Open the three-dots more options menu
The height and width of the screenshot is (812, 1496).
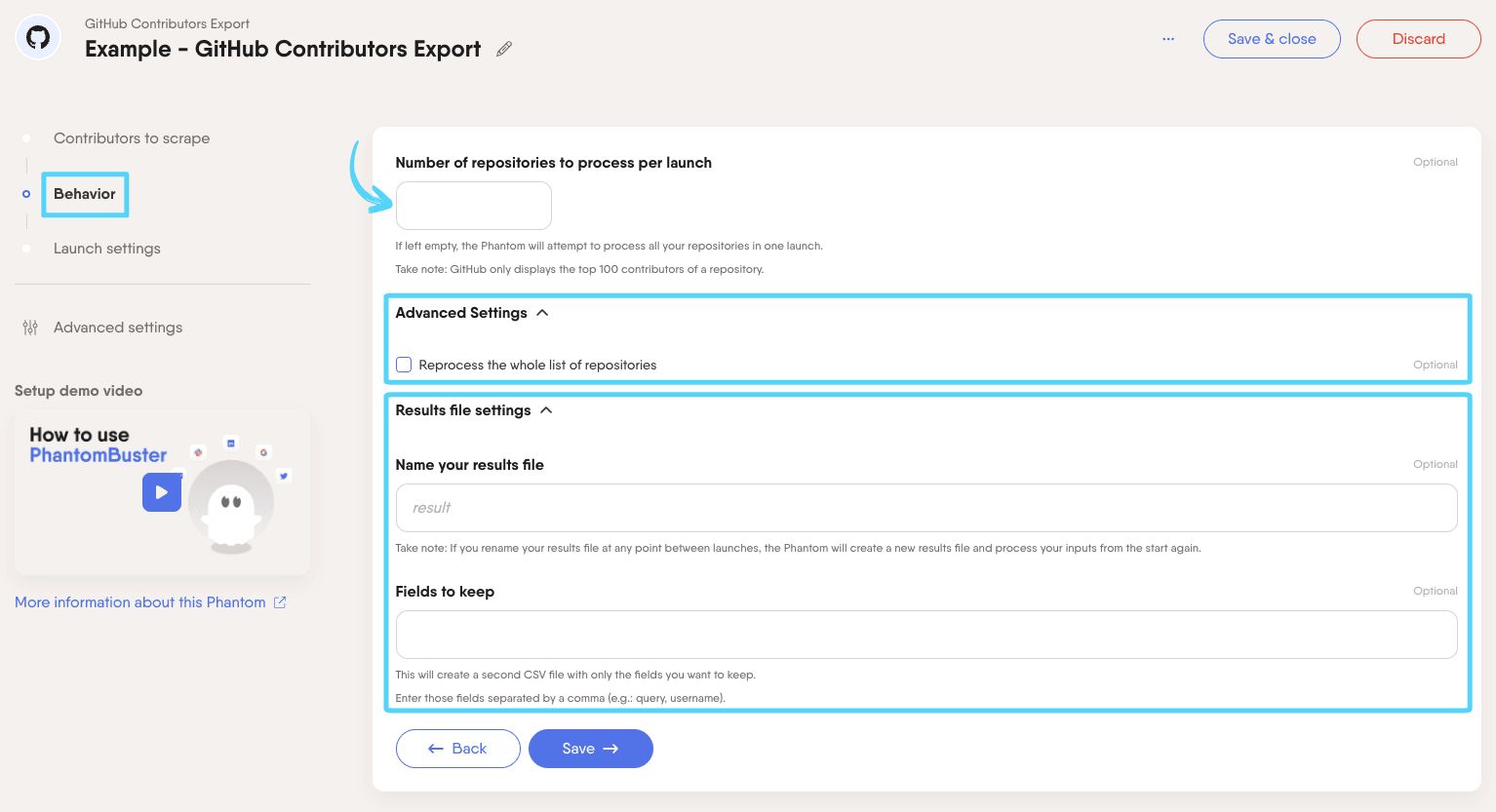point(1168,39)
